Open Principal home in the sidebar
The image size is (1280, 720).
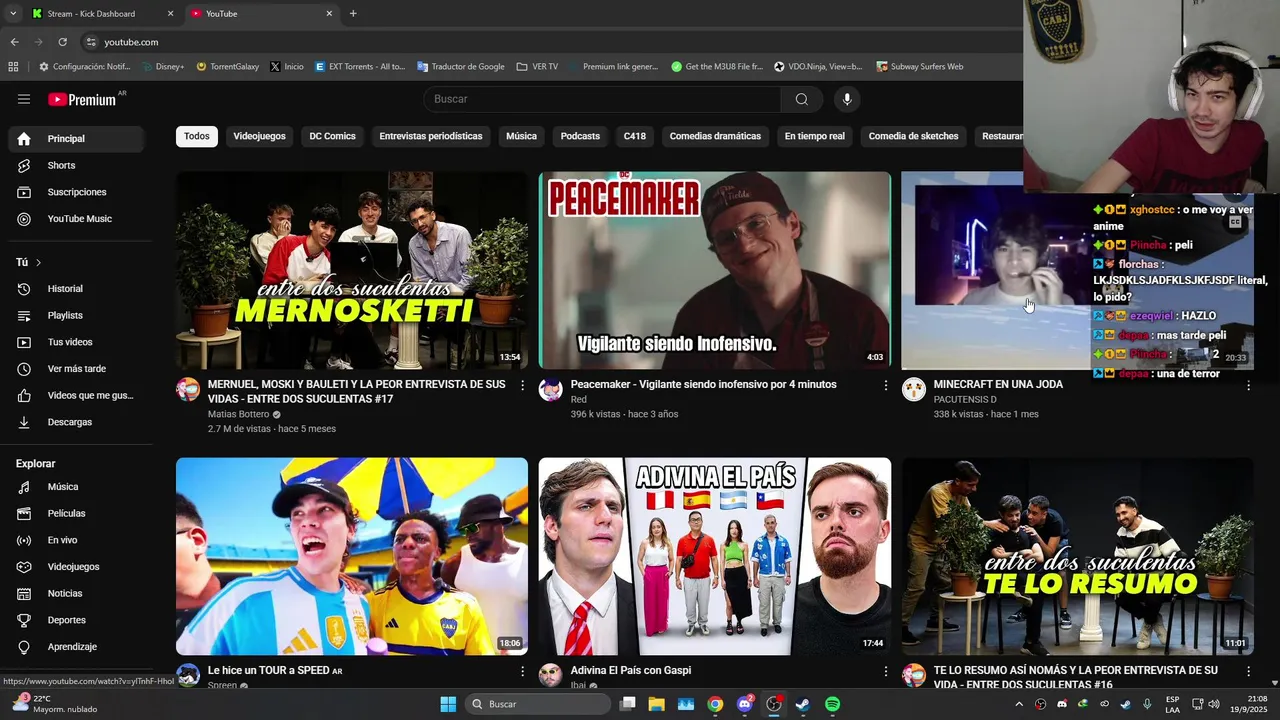tap(76, 139)
